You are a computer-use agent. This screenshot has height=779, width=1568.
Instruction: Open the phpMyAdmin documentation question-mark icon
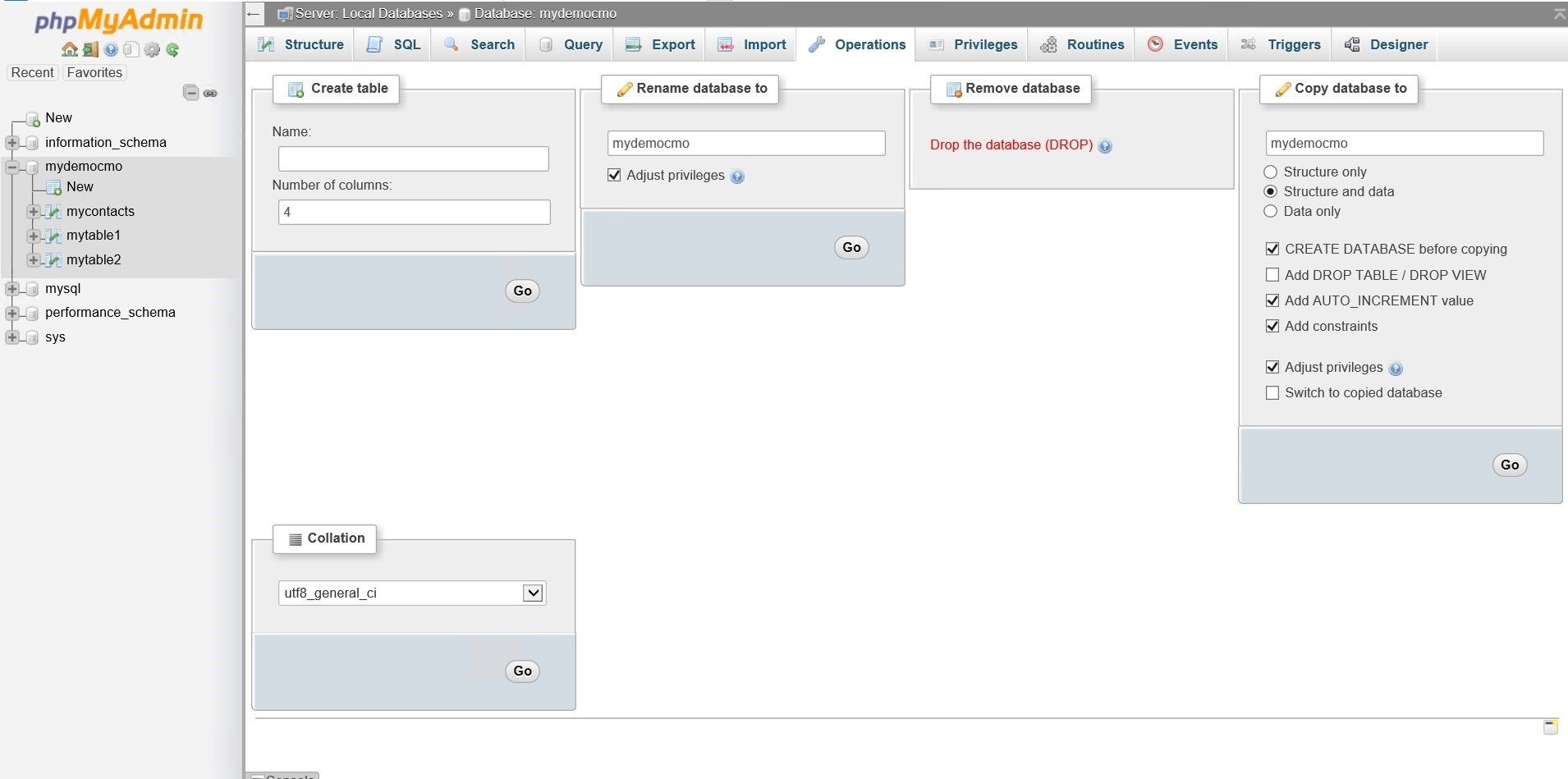click(x=110, y=49)
